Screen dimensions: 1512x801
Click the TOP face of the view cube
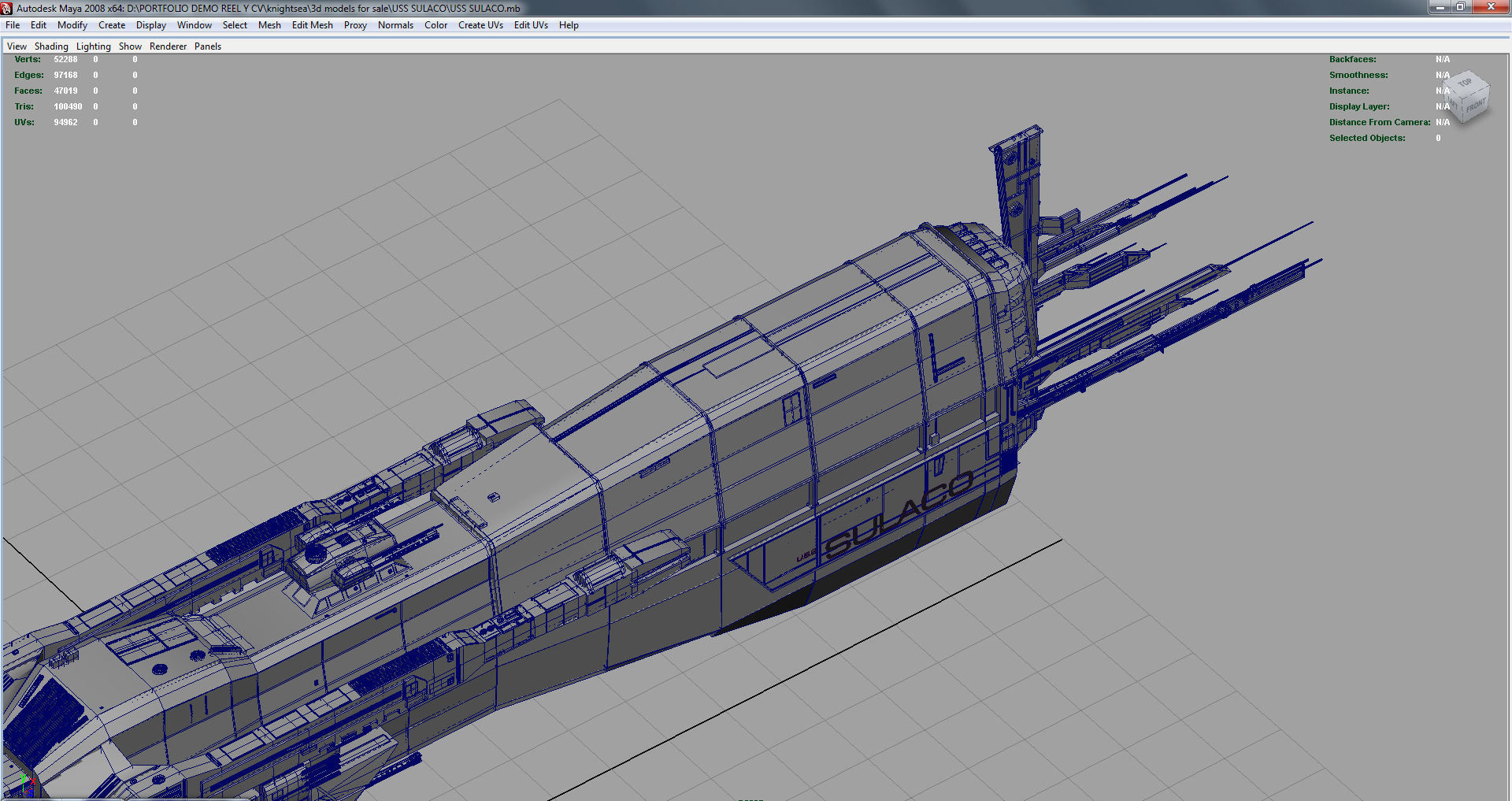tap(1466, 82)
